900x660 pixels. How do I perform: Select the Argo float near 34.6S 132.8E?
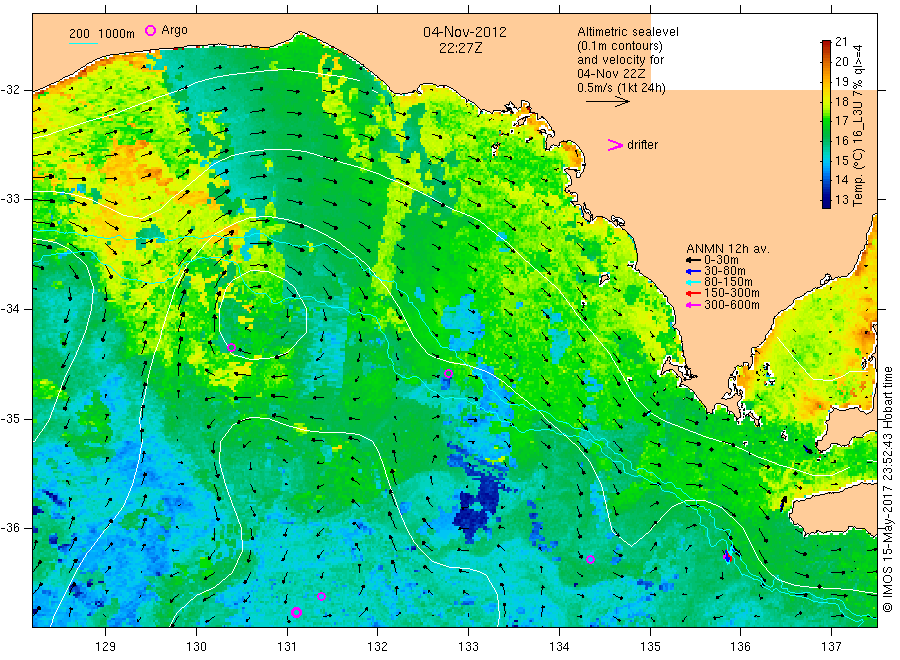[x=448, y=374]
